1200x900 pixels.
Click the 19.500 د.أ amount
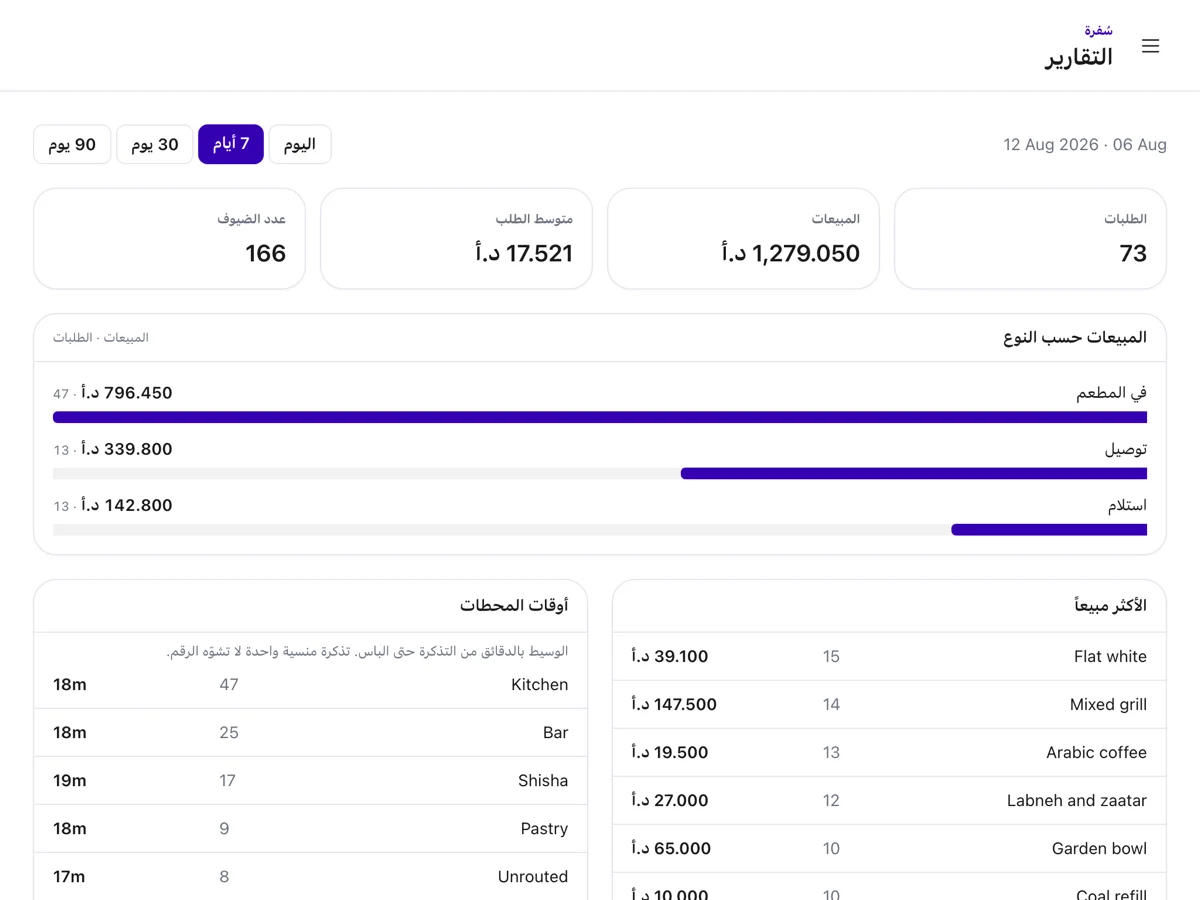(x=670, y=753)
